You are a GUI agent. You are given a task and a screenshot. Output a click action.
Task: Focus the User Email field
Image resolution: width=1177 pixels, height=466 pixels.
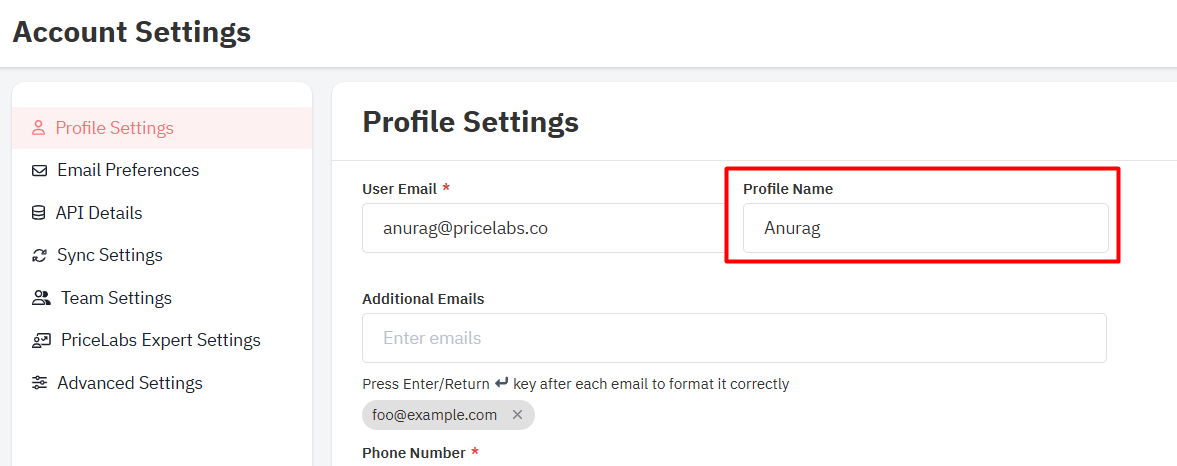[544, 228]
